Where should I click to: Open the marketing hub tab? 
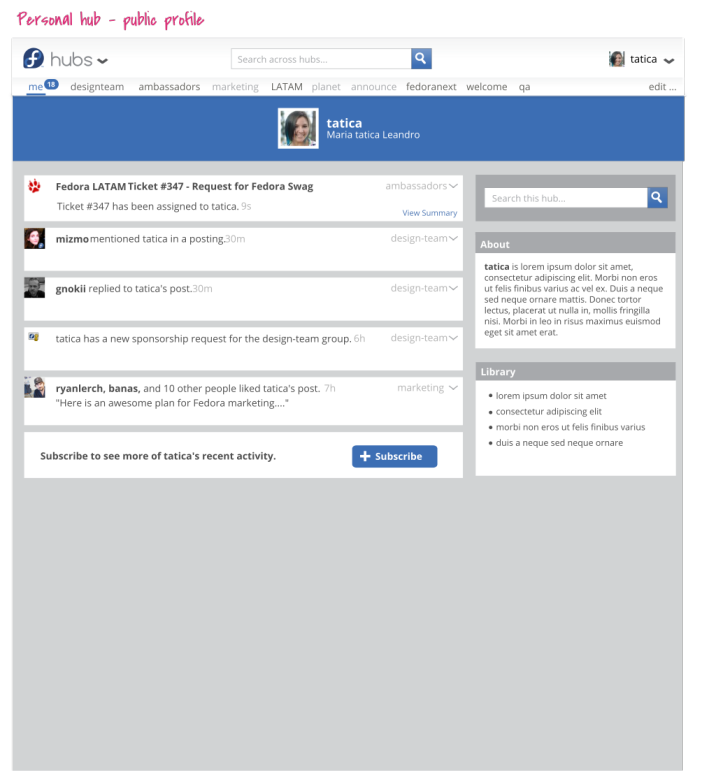pos(235,87)
